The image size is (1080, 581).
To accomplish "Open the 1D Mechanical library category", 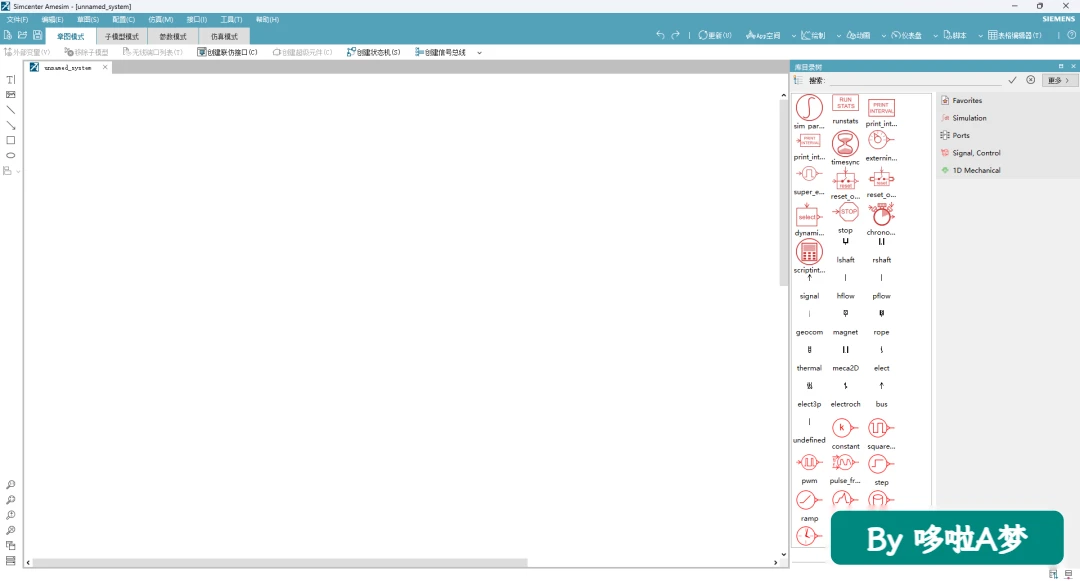I will coord(976,170).
